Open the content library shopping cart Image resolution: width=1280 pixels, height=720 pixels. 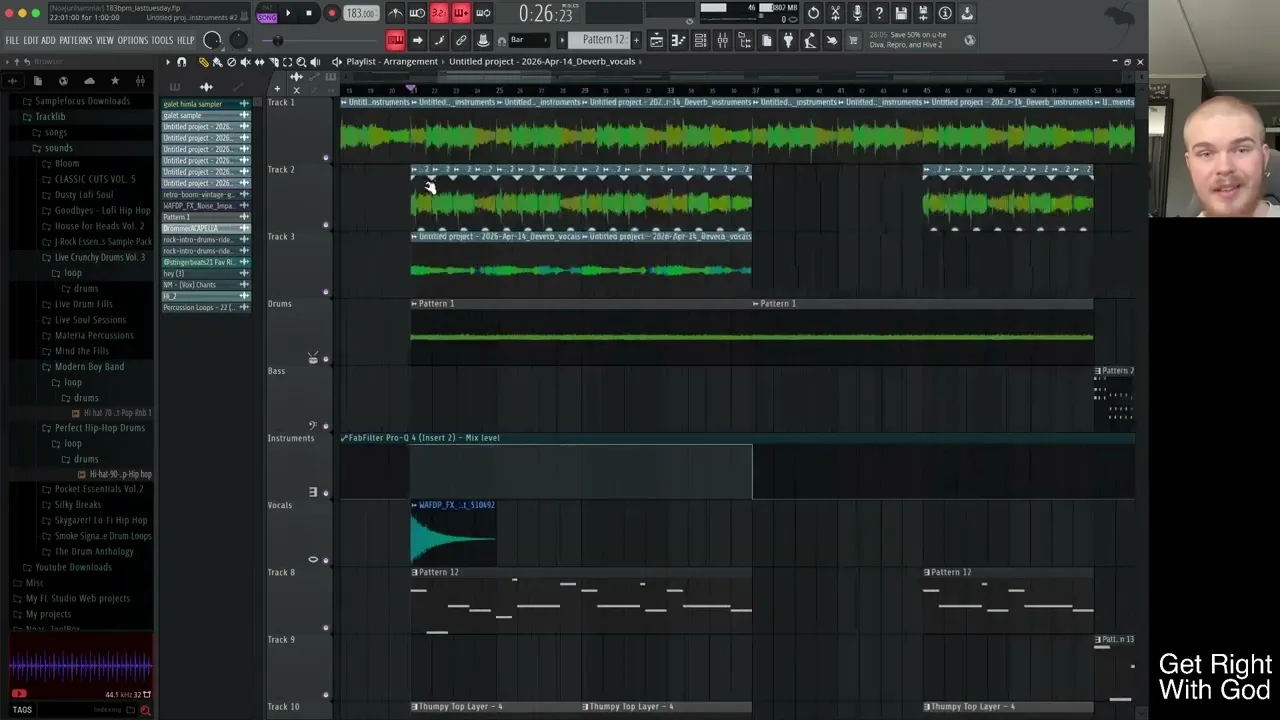pos(853,40)
